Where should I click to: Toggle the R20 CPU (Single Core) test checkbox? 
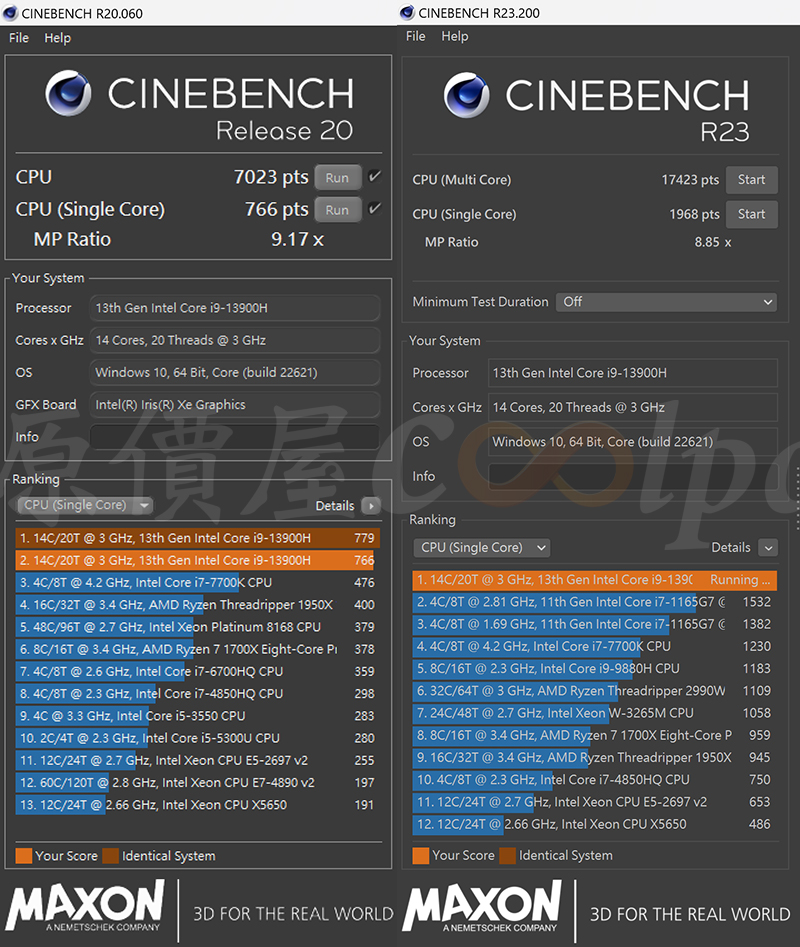374,208
